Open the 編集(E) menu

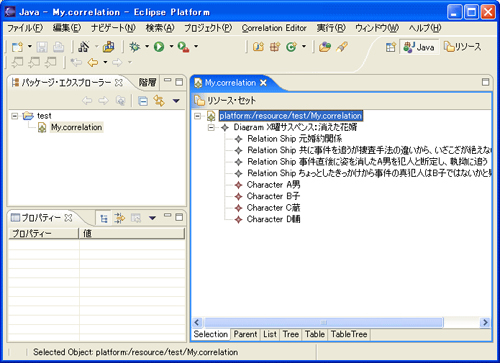point(67,28)
